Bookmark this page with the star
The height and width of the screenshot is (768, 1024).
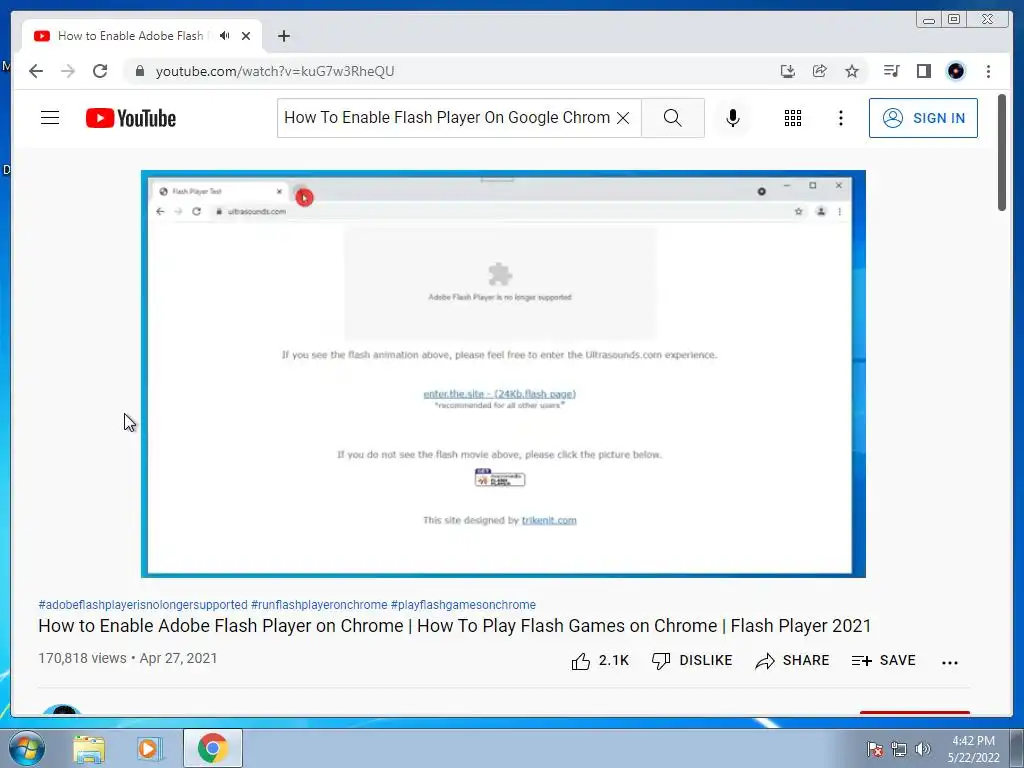[852, 71]
